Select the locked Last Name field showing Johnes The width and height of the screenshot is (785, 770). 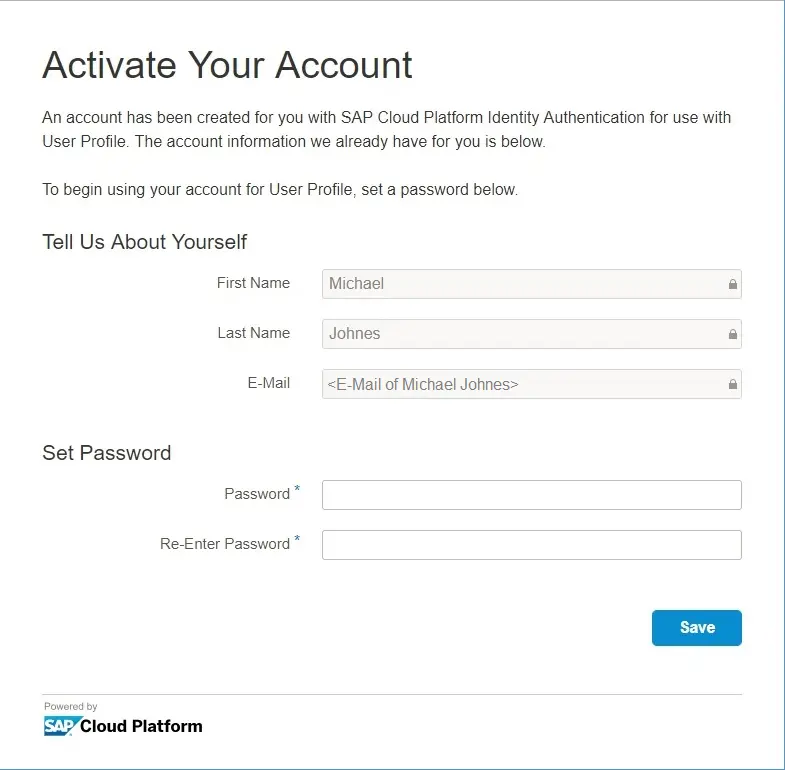pos(532,334)
